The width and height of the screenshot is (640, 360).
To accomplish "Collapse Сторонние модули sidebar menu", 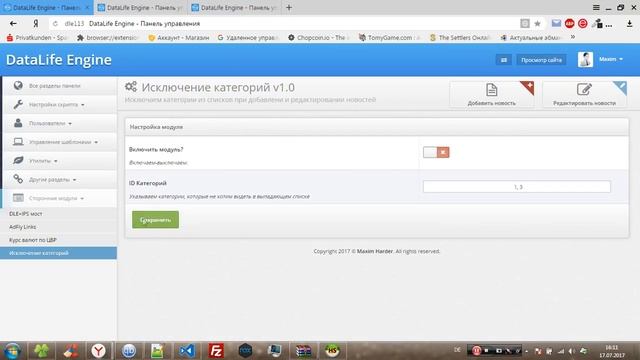I will pyautogui.click(x=56, y=198).
